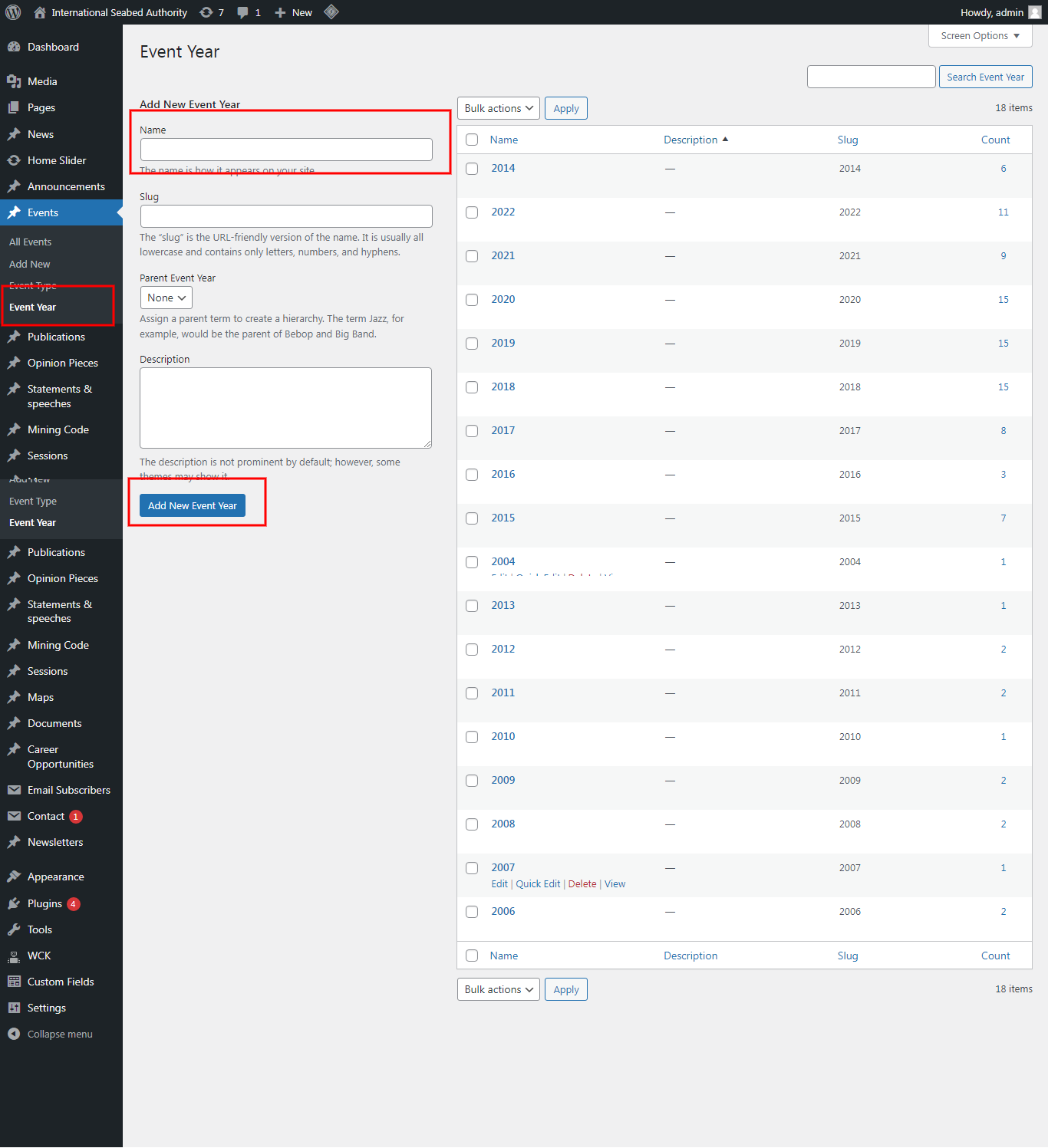
Task: Go to Howdy, admin account menu
Action: point(1000,12)
